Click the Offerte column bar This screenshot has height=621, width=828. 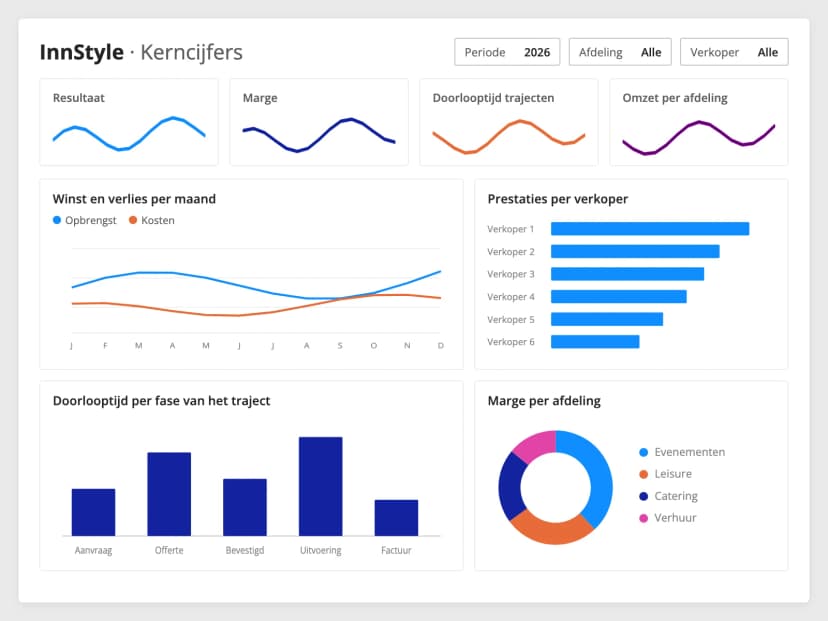click(169, 494)
